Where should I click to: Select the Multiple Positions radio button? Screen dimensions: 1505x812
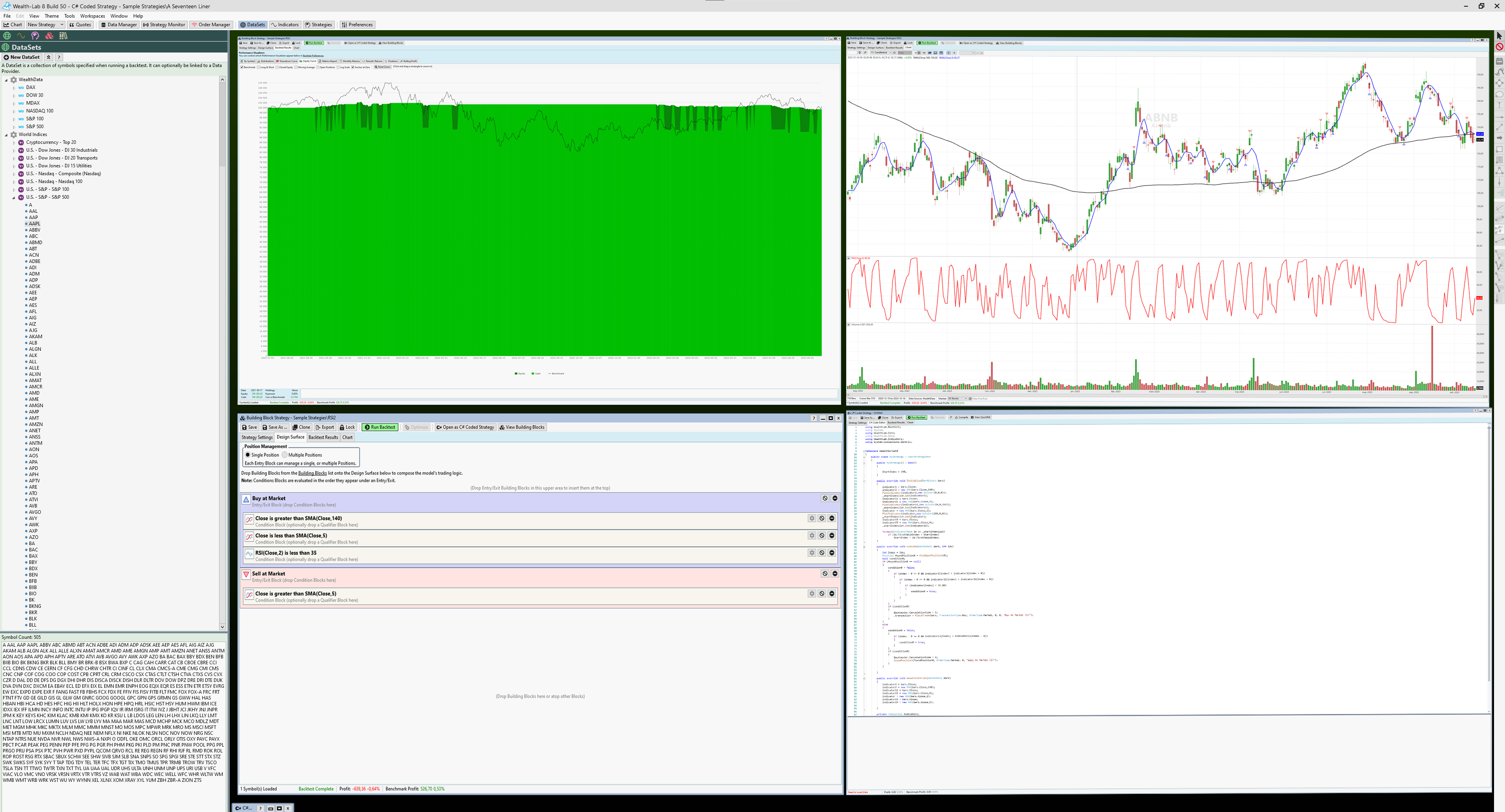coord(285,455)
